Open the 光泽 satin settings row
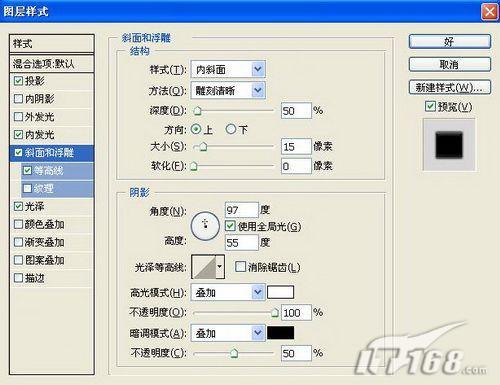The height and width of the screenshot is (385, 500). point(52,206)
